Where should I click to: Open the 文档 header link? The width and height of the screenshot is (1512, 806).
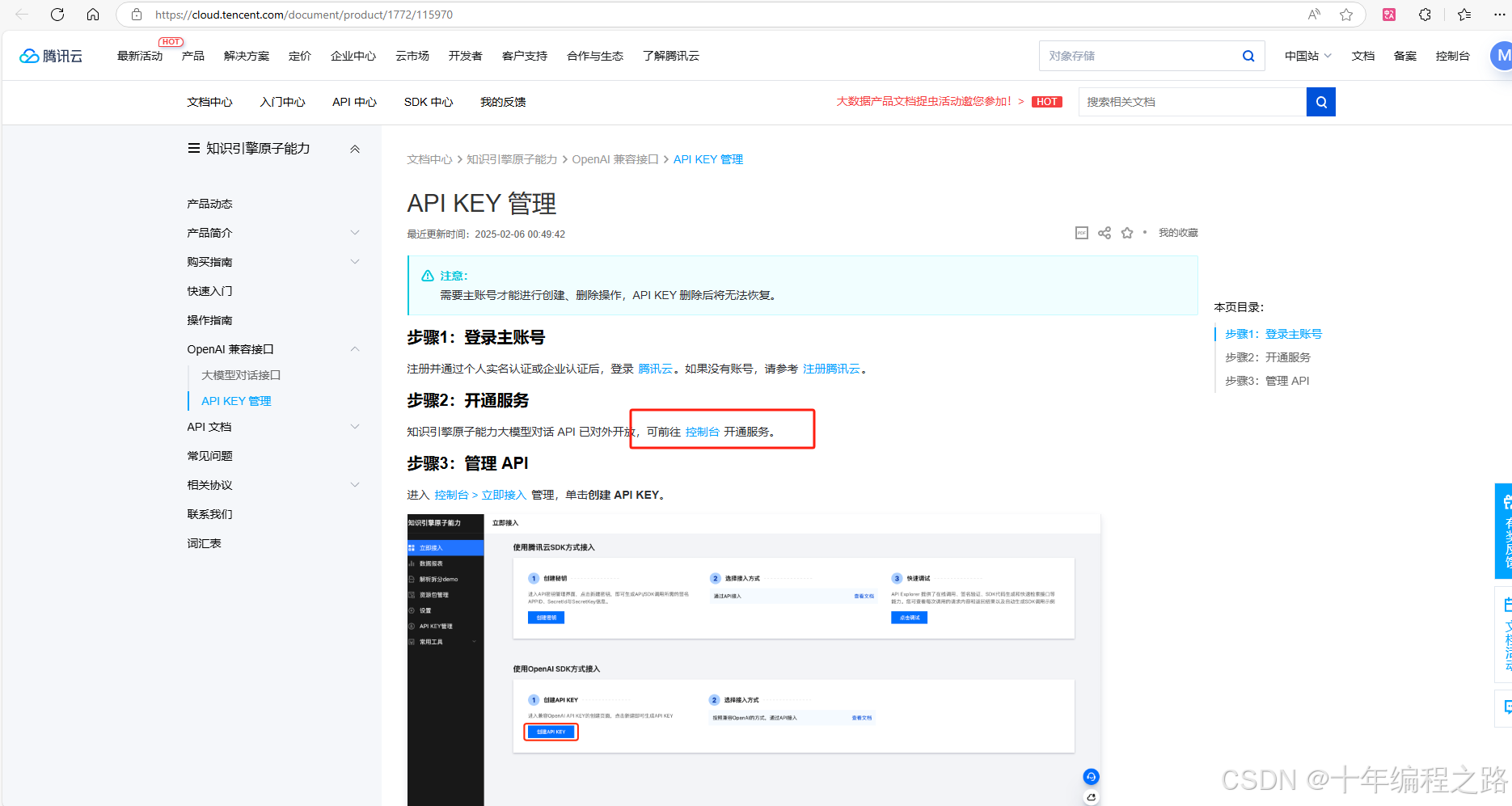1363,56
